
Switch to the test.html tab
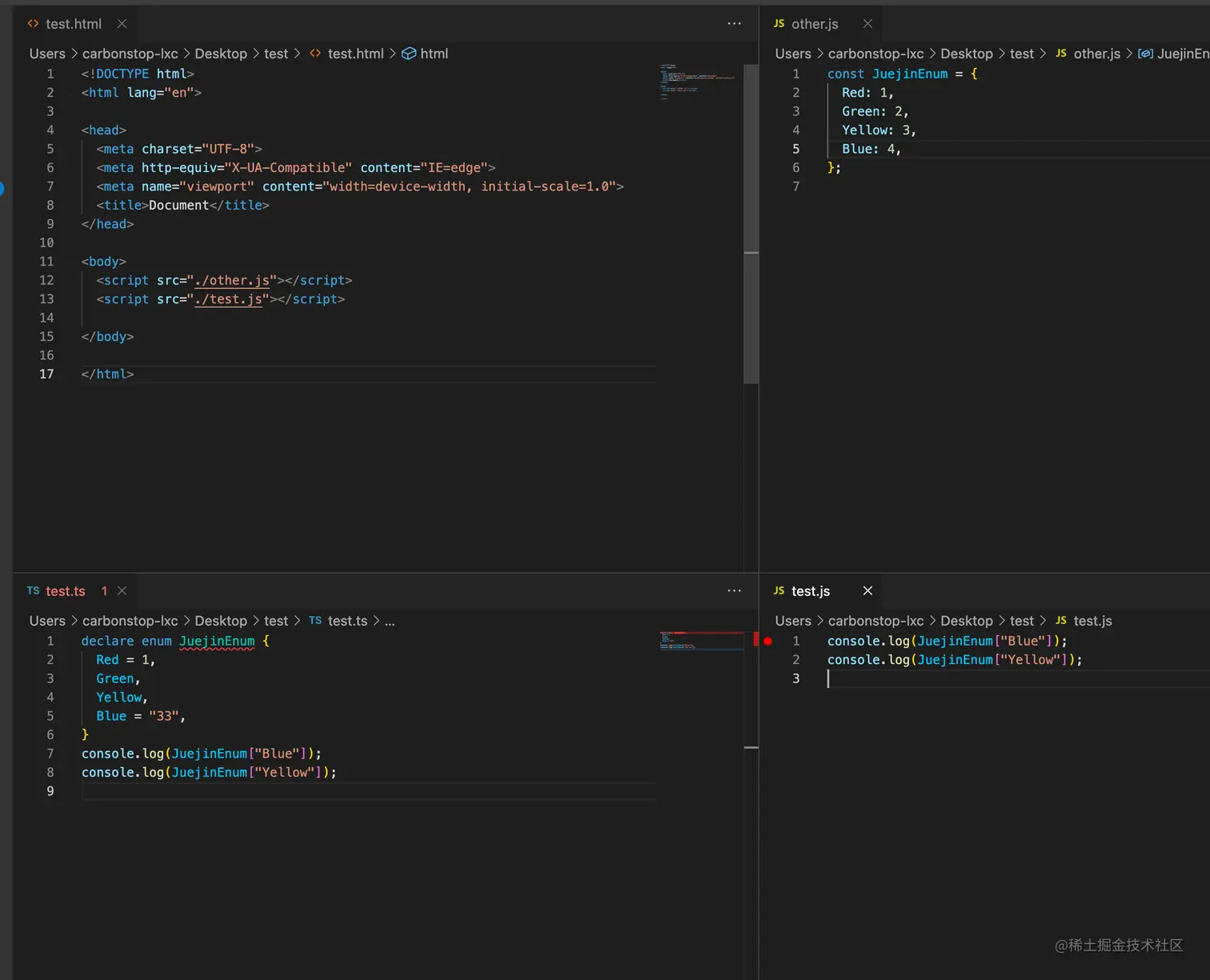coord(73,24)
